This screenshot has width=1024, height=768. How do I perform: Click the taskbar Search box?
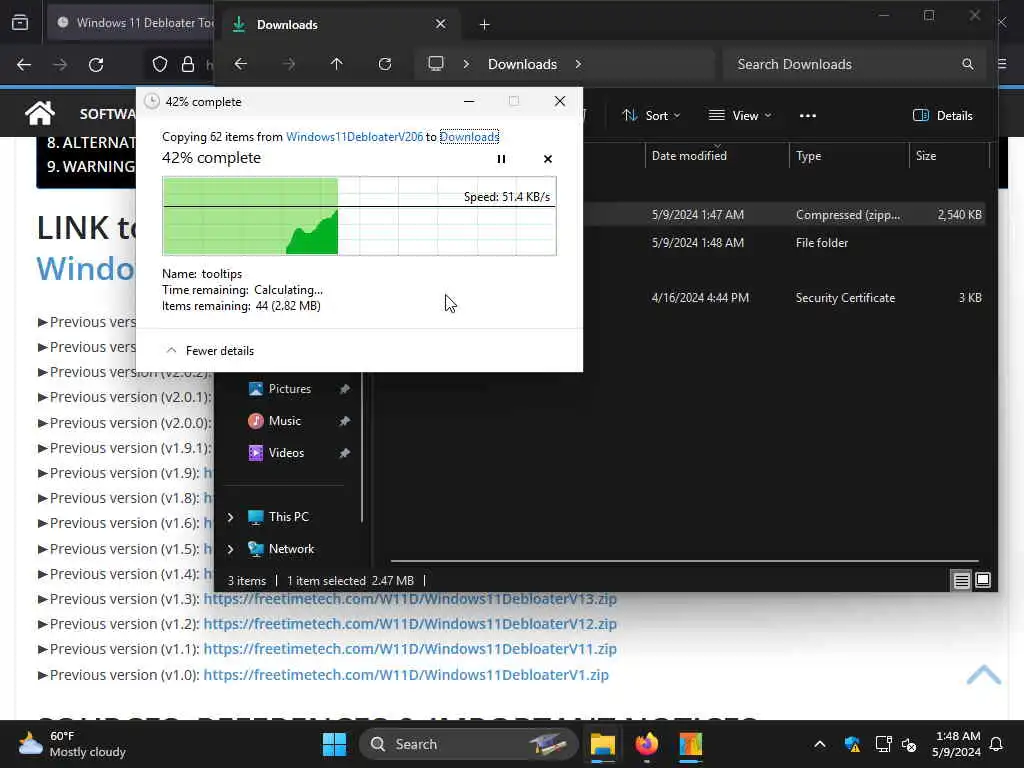point(468,744)
